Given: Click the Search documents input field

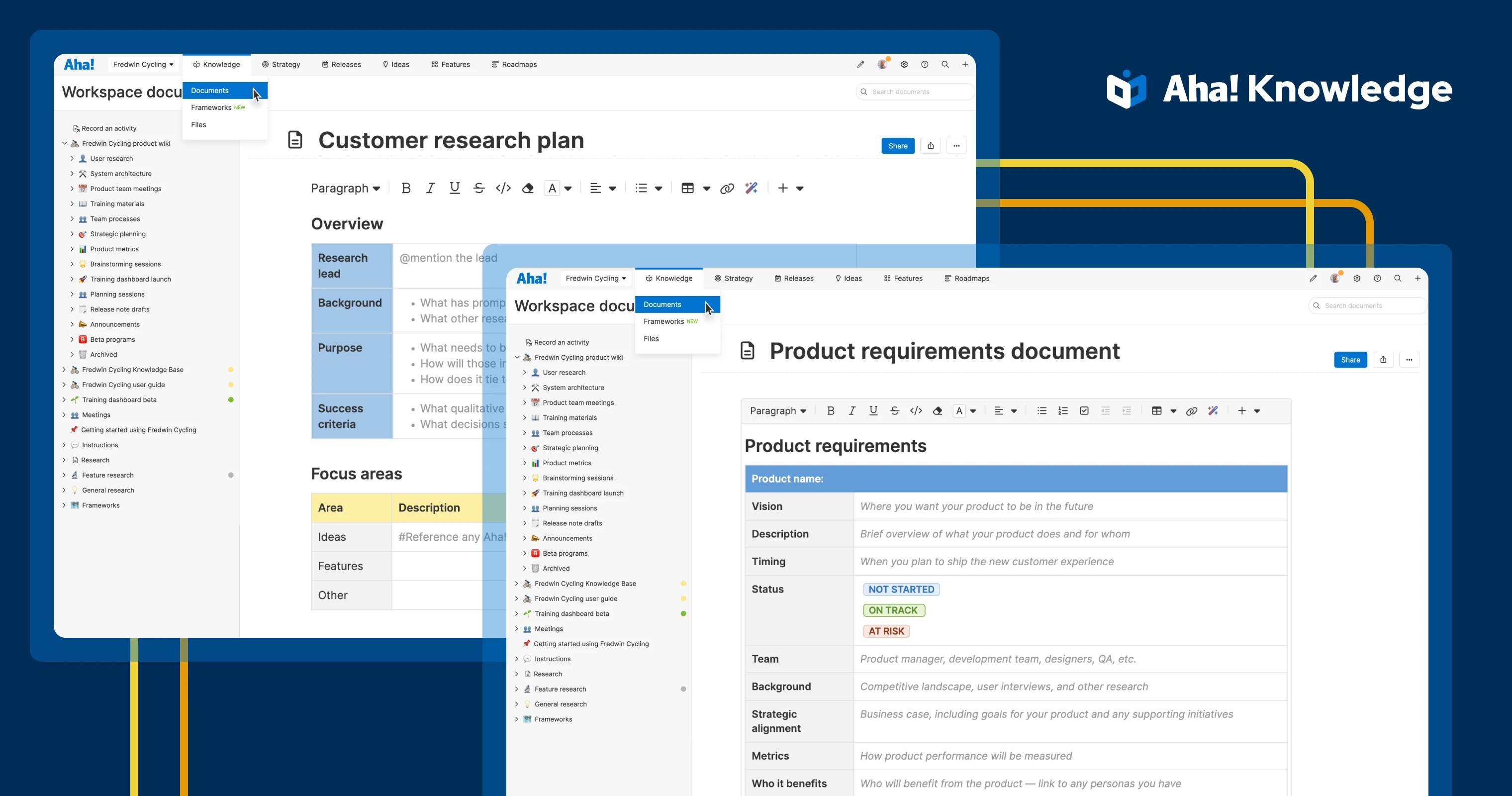Looking at the screenshot, I should (913, 92).
